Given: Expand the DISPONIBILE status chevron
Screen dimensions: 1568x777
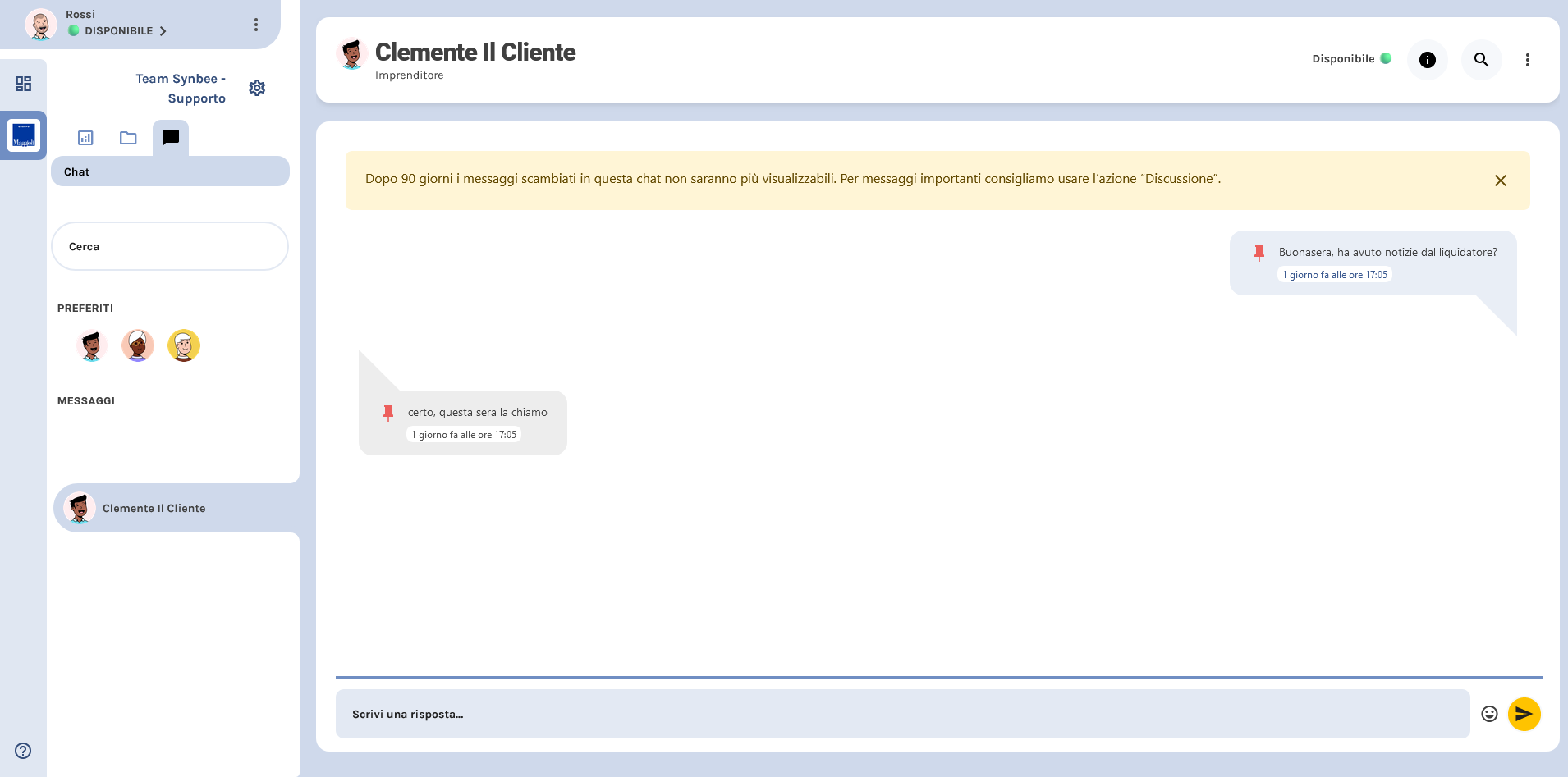Looking at the screenshot, I should pyautogui.click(x=163, y=31).
